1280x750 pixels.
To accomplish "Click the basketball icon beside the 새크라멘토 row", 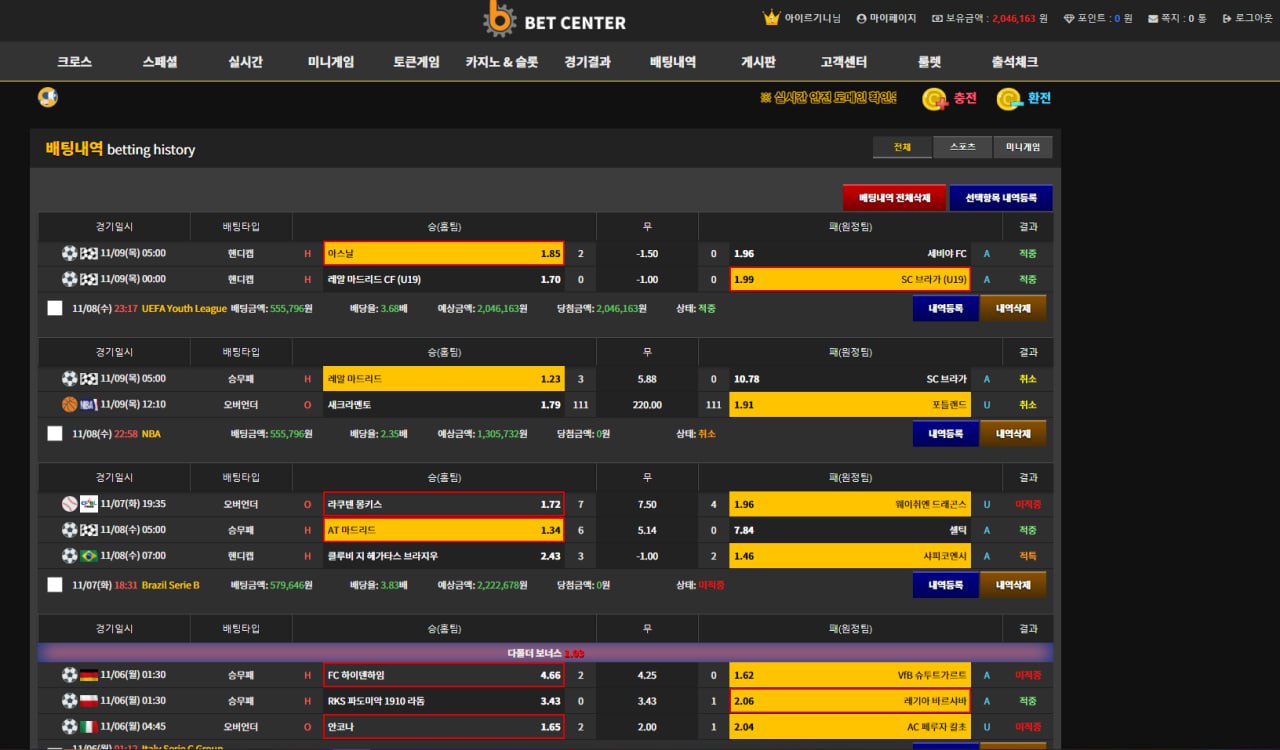I will pyautogui.click(x=69, y=405).
